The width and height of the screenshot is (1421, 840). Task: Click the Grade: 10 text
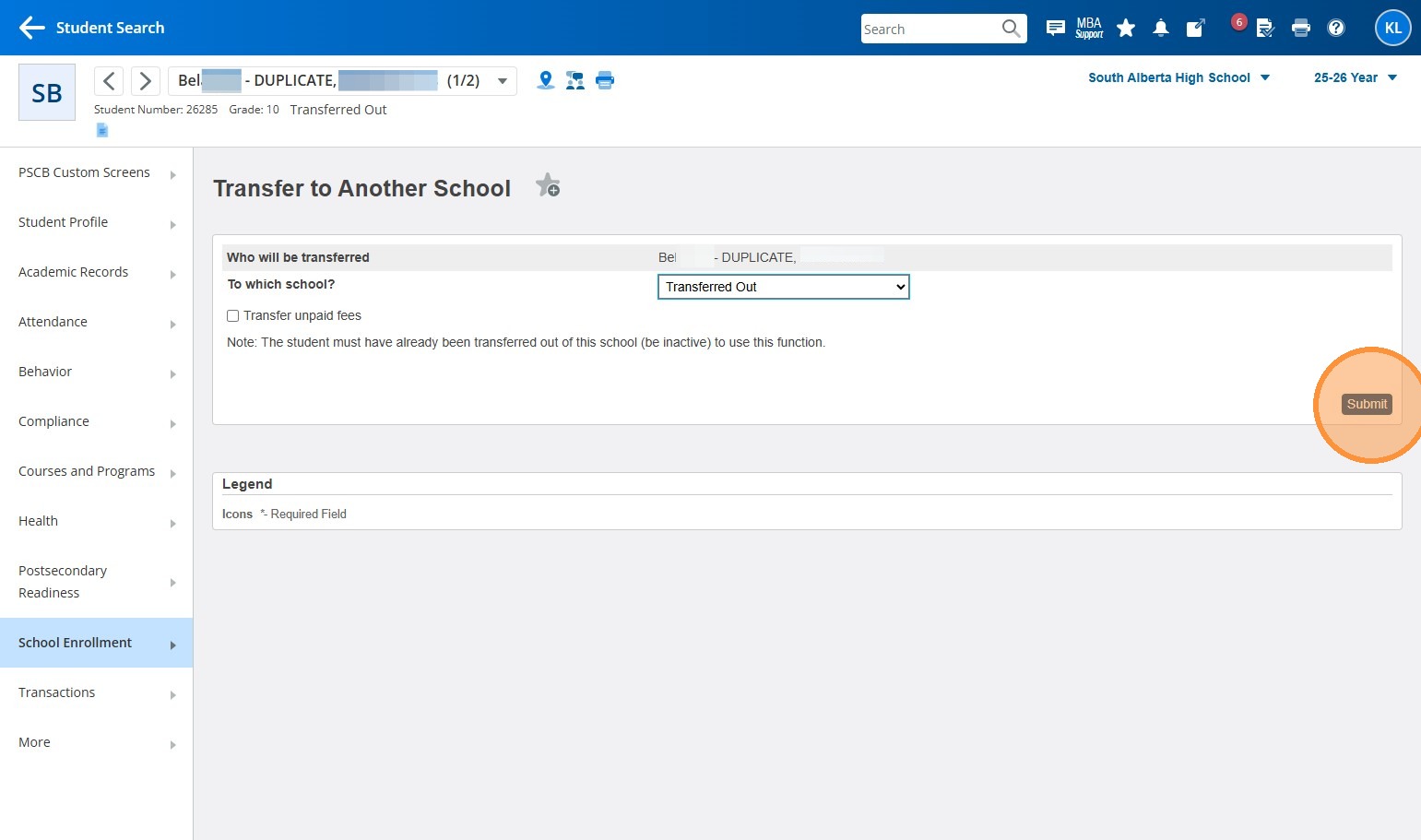coord(254,110)
